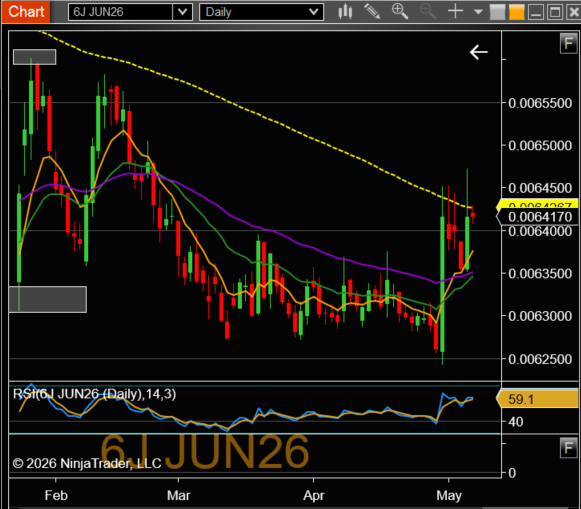Click the 0.0062500 price axis label
Image resolution: width=581 pixels, height=509 pixels.
[x=540, y=359]
